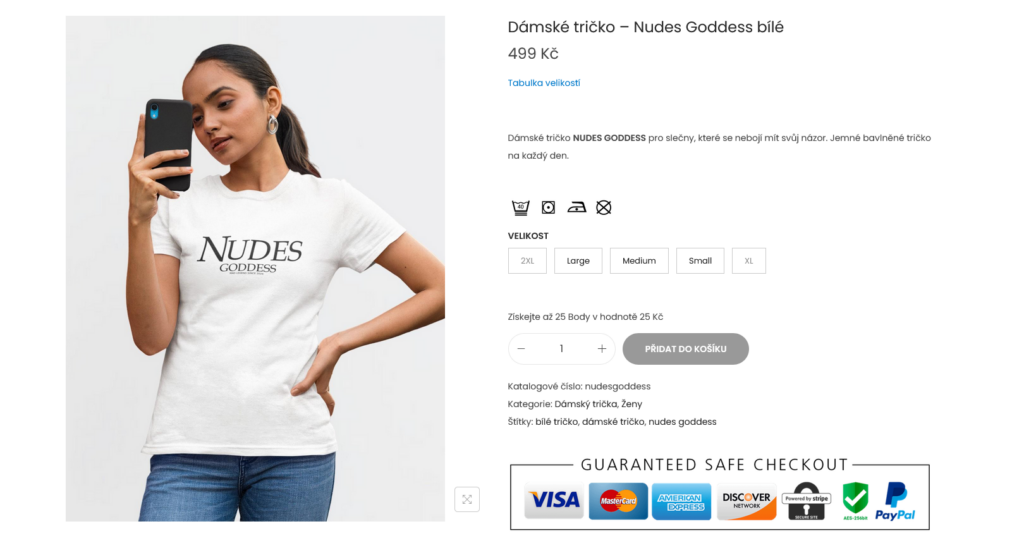
Task: Click the tumble dry care icon
Action: (x=548, y=208)
